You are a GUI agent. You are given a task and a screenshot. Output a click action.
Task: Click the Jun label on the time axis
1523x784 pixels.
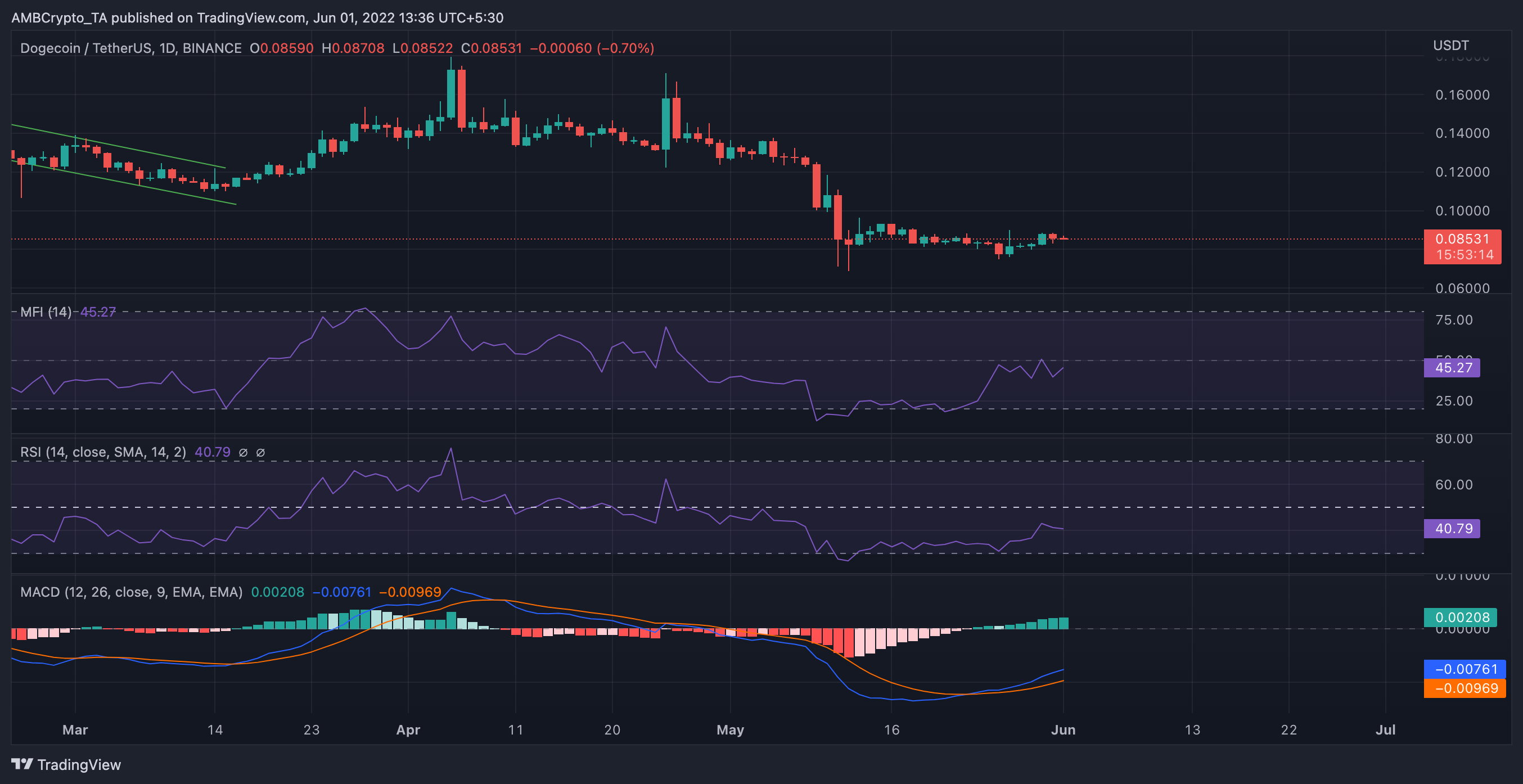pyautogui.click(x=1064, y=729)
